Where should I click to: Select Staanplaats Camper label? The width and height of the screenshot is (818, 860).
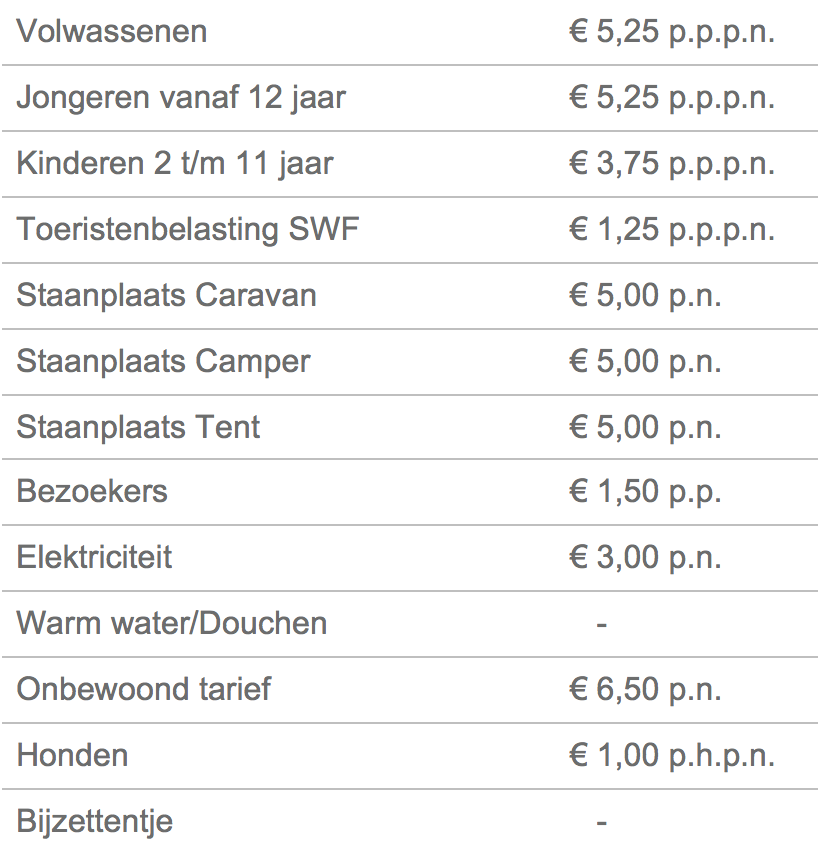click(163, 362)
